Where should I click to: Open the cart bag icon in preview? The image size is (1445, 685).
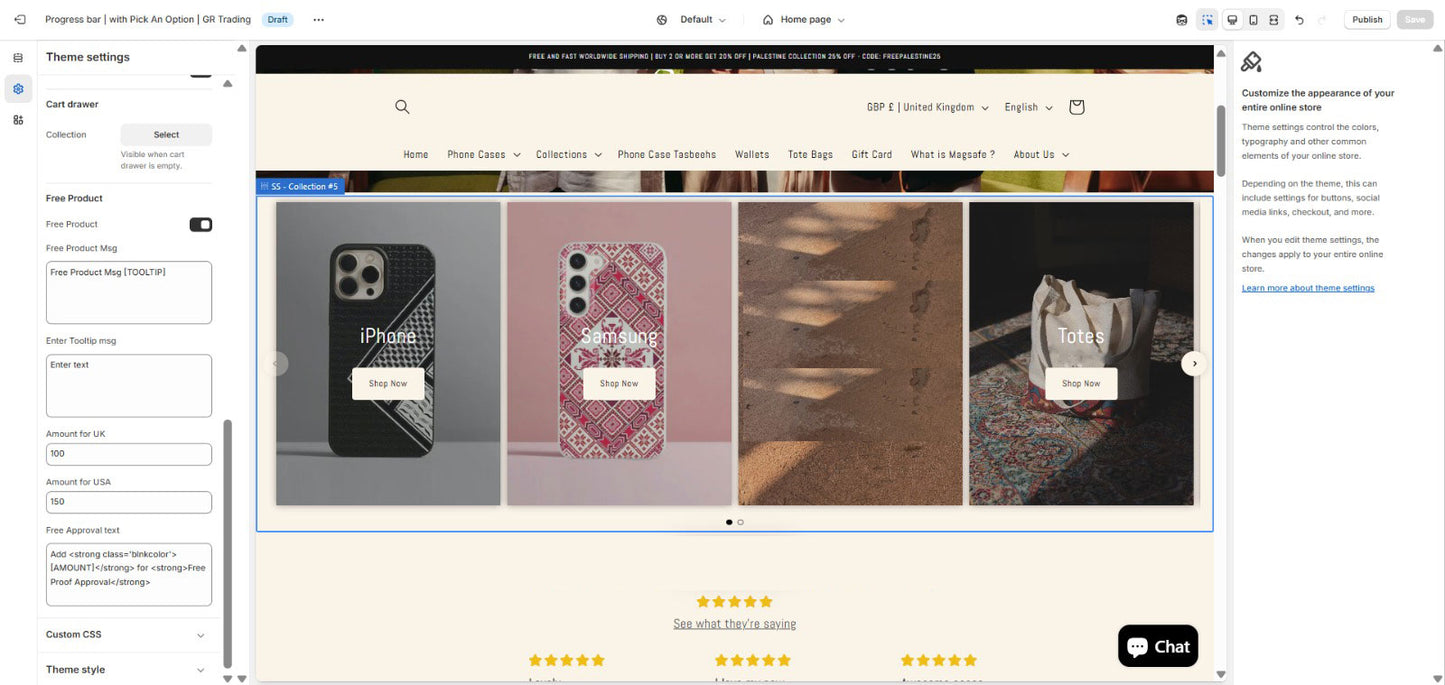1076,107
